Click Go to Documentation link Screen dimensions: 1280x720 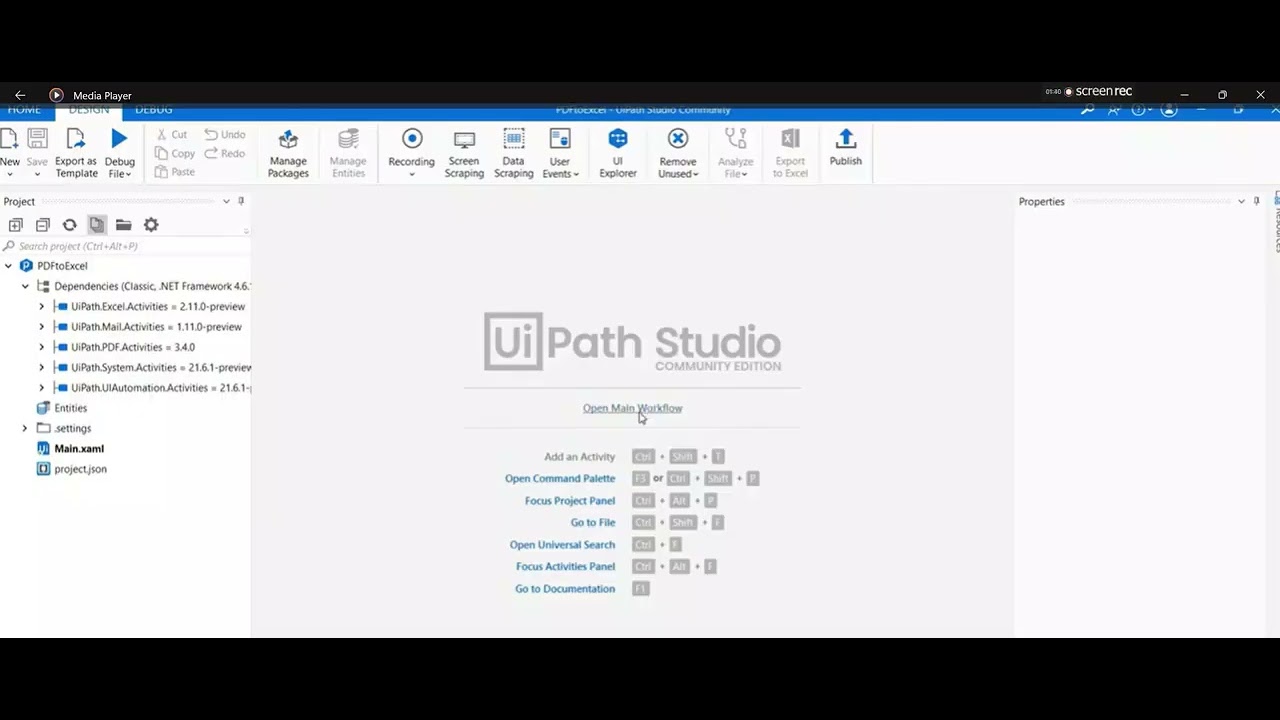565,589
